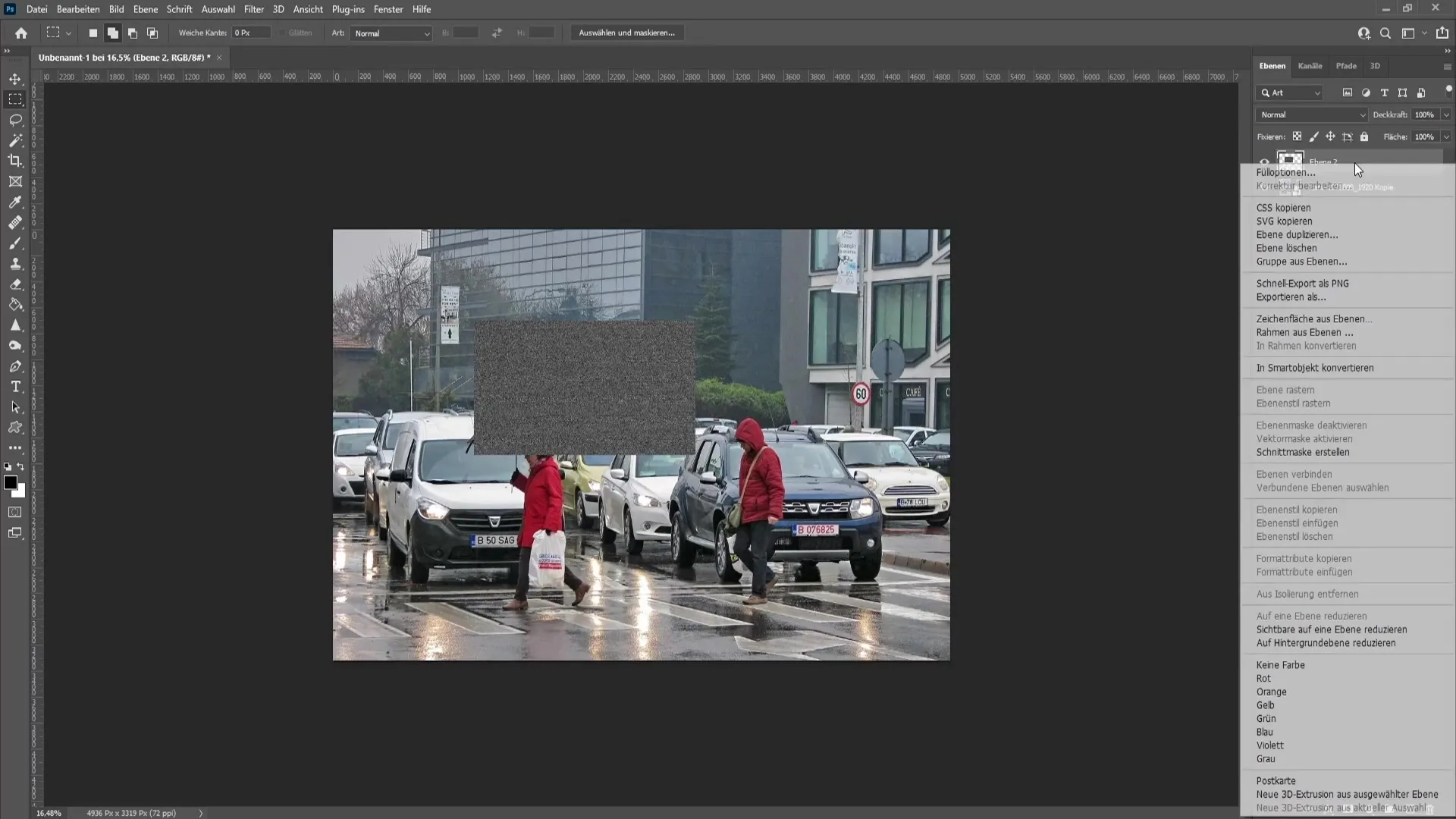Screen dimensions: 1456x819
Task: Open the Art style dropdown in options bar
Action: click(x=391, y=33)
